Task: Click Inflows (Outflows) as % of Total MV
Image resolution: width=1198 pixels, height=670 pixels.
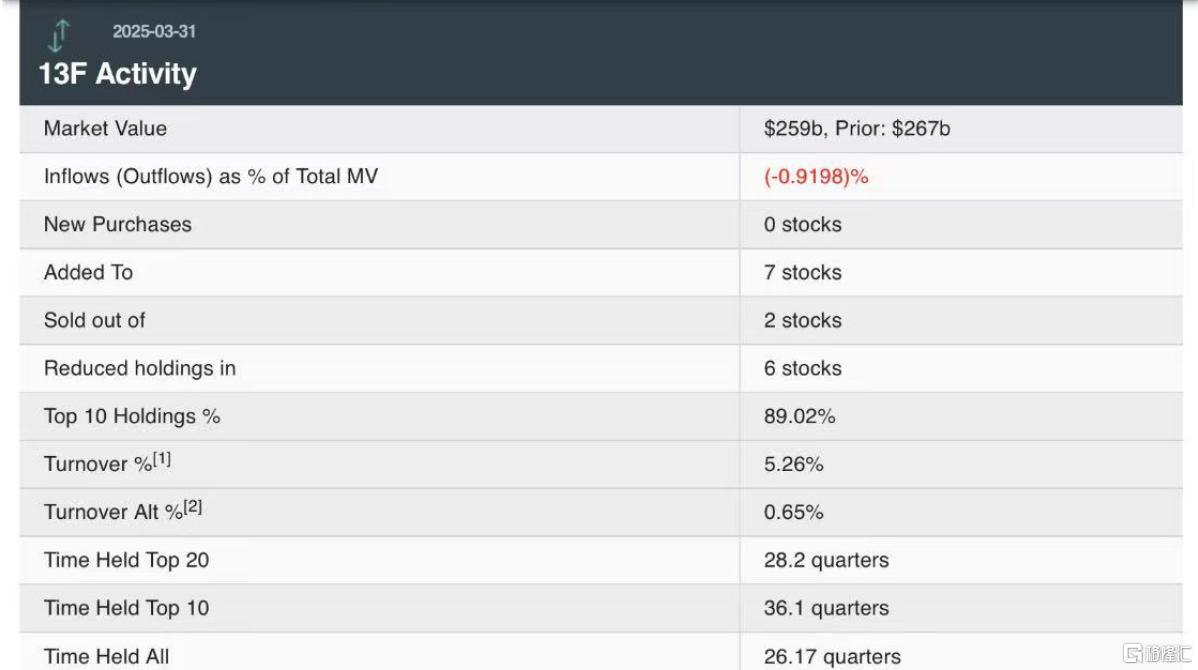Action: click(x=211, y=176)
